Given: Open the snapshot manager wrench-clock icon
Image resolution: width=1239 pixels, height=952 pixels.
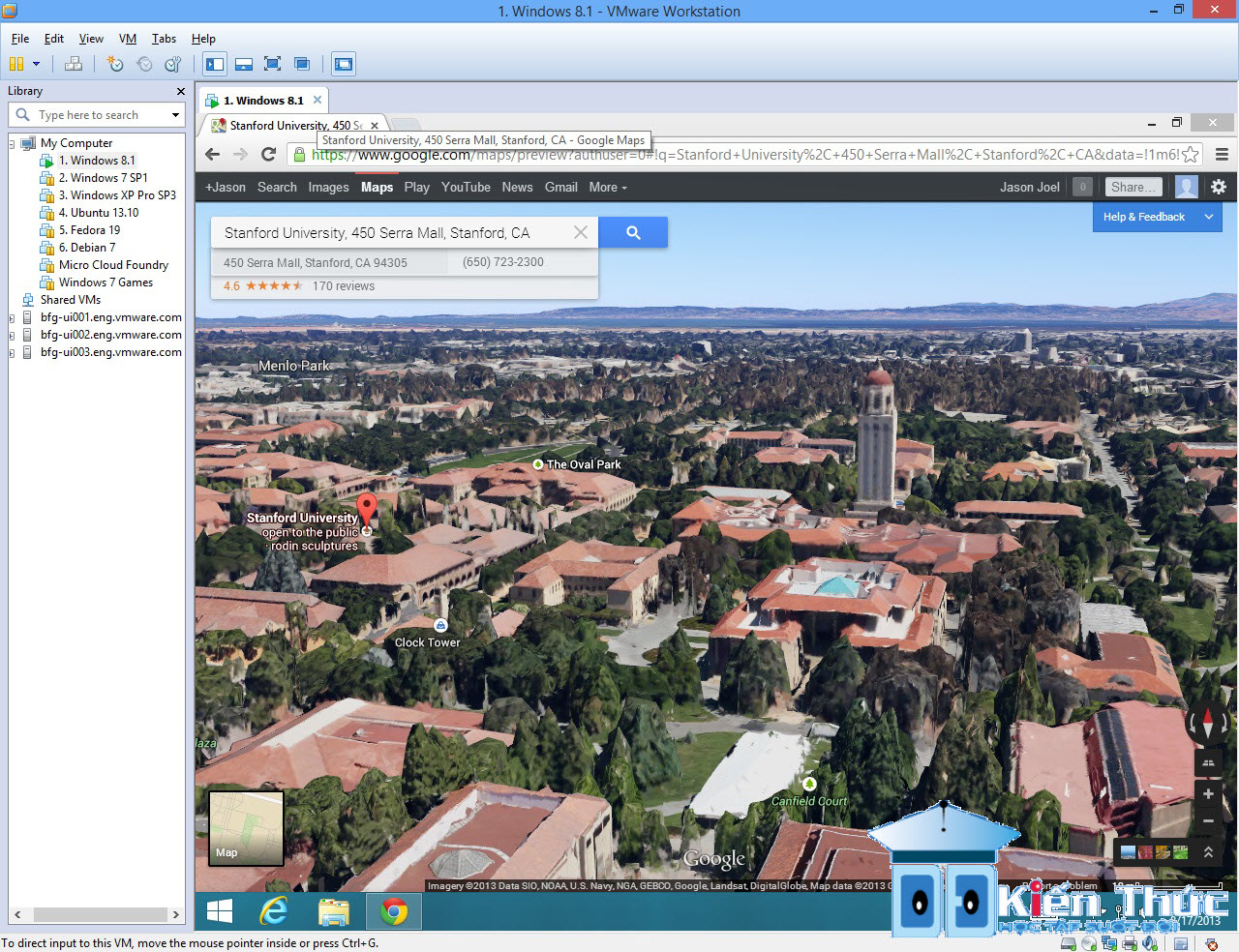Looking at the screenshot, I should (173, 64).
